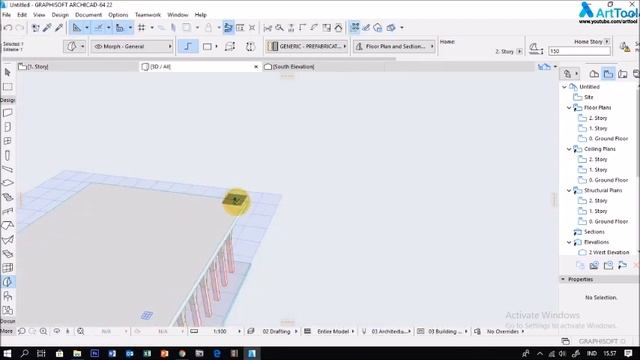Toggle the highlighted 3D view mode button
The width and height of the screenshot is (640, 360).
click(x=228, y=28)
